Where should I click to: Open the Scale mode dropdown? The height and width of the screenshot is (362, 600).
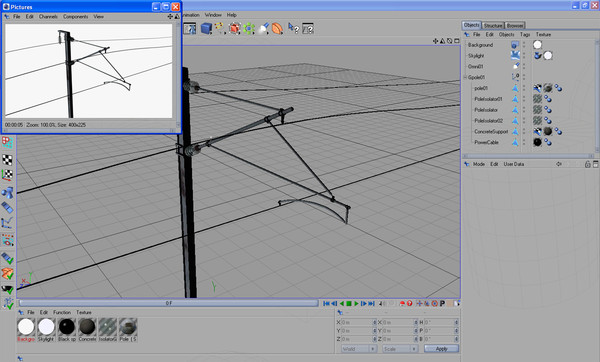(400, 349)
